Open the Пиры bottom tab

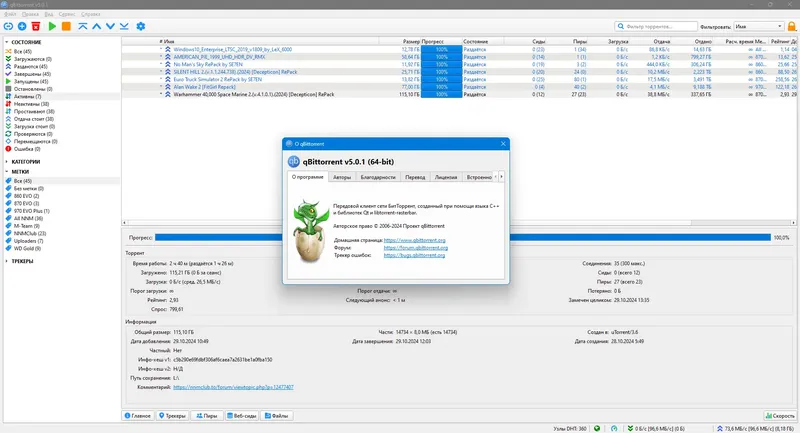tap(207, 416)
